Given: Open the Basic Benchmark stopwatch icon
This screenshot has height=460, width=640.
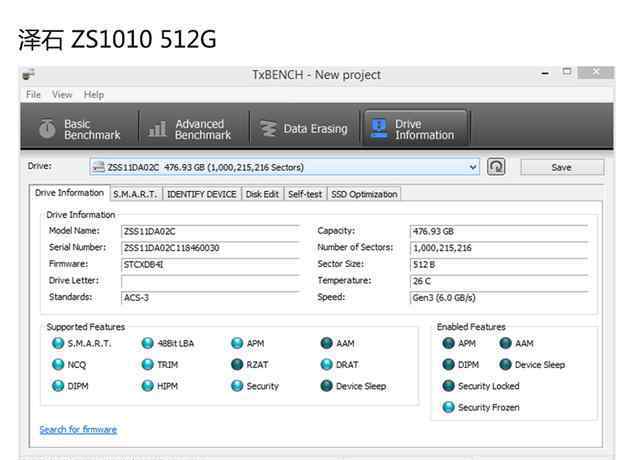Looking at the screenshot, I should coord(47,129).
